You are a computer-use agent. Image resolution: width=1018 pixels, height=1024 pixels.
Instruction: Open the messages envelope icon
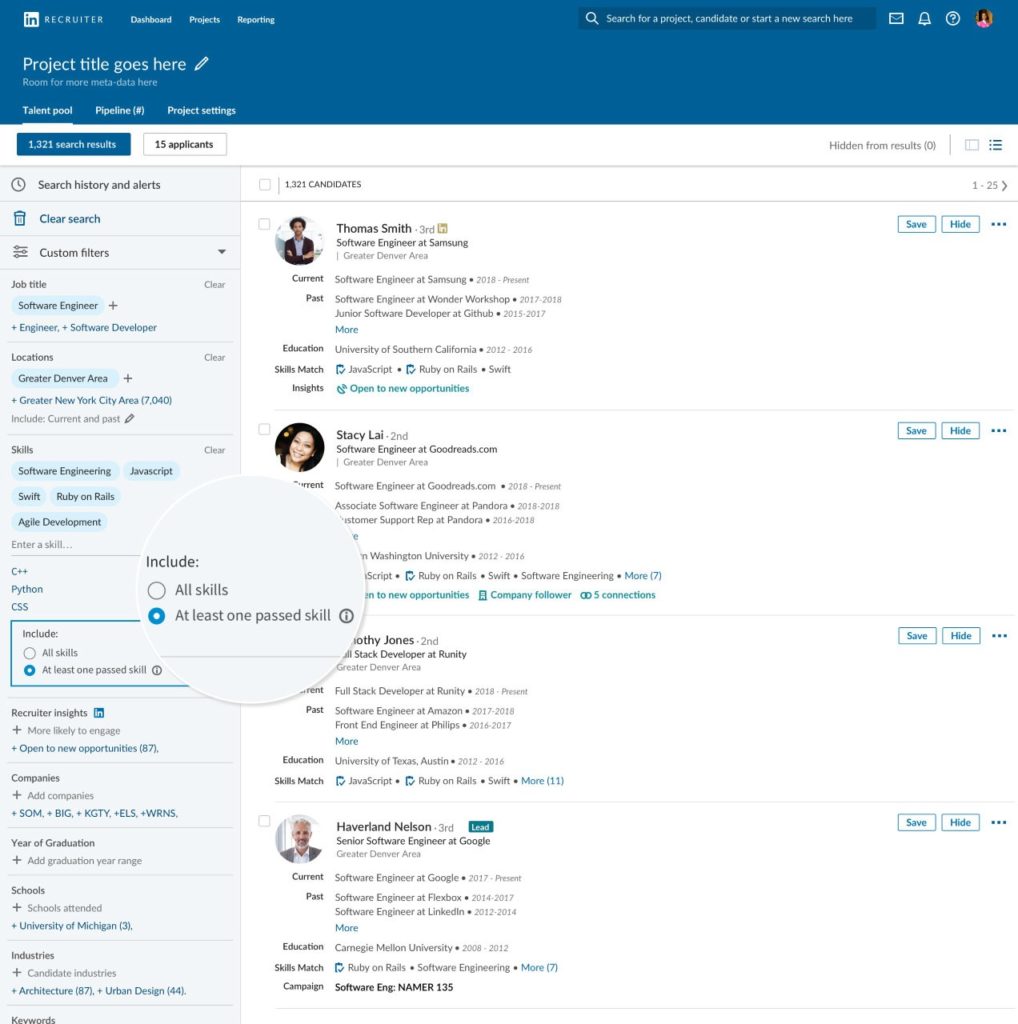pyautogui.click(x=897, y=19)
